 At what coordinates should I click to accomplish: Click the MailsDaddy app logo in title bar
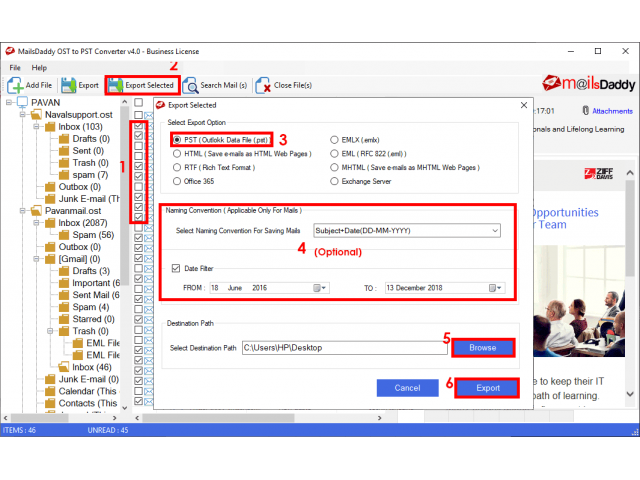tap(10, 51)
